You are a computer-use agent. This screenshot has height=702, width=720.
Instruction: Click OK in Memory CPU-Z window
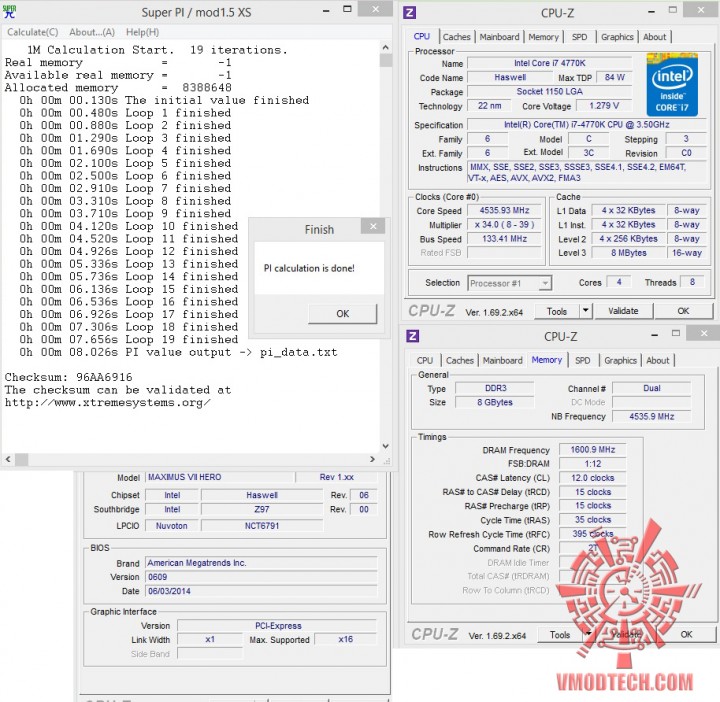point(686,635)
